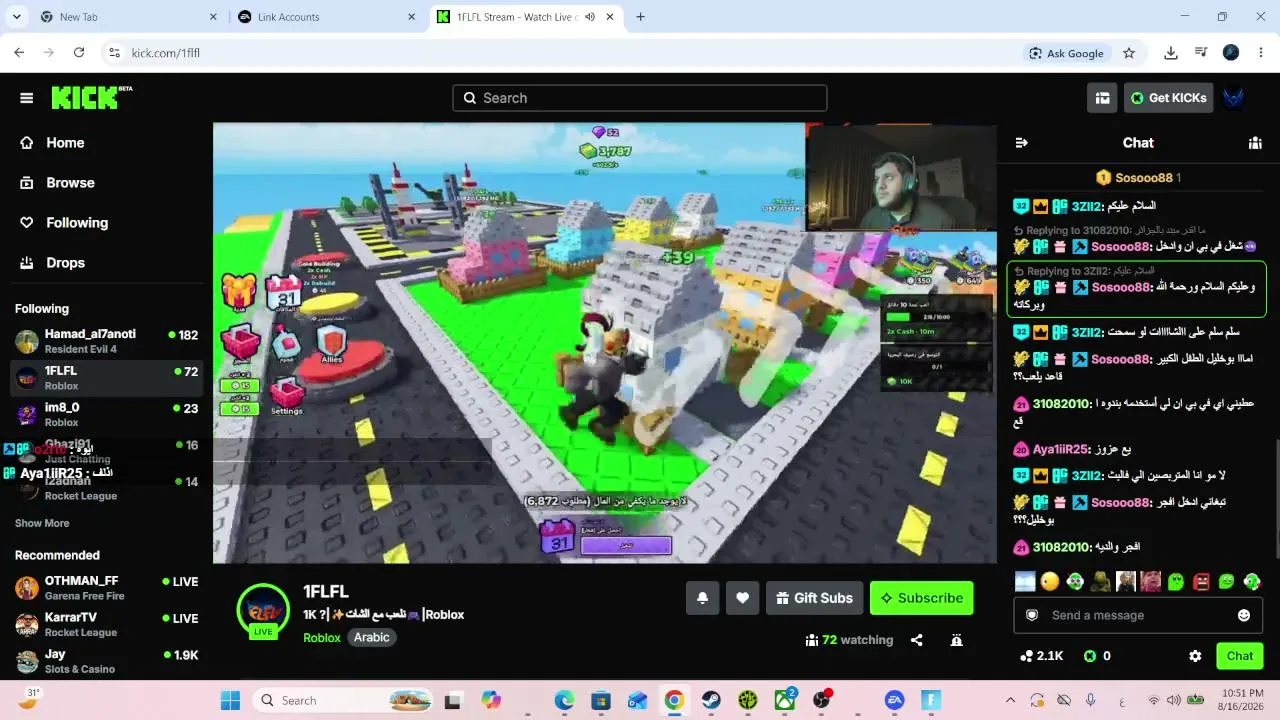Open browser downloads icon
1280x720 pixels.
point(1171,53)
